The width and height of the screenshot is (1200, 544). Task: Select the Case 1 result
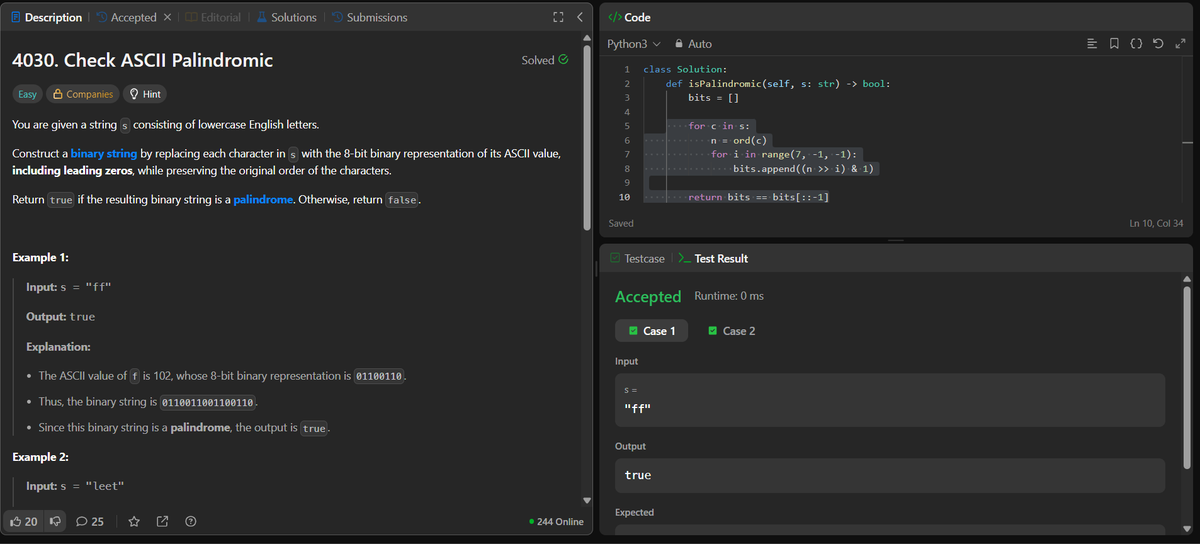(651, 331)
